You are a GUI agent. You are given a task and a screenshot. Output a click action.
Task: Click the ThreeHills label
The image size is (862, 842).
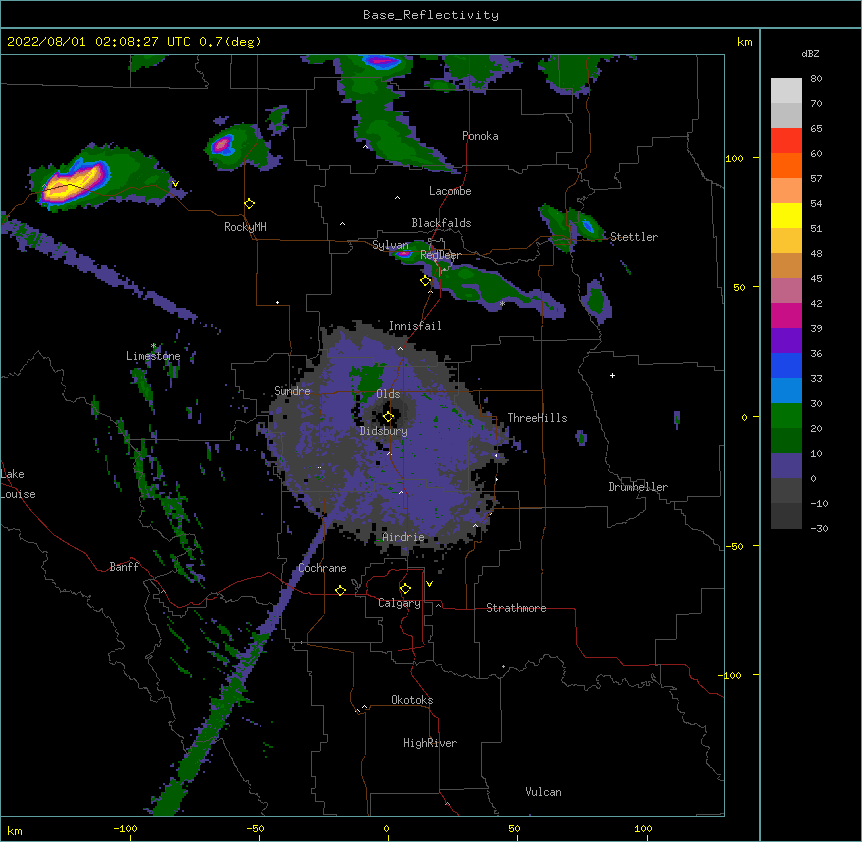537,418
